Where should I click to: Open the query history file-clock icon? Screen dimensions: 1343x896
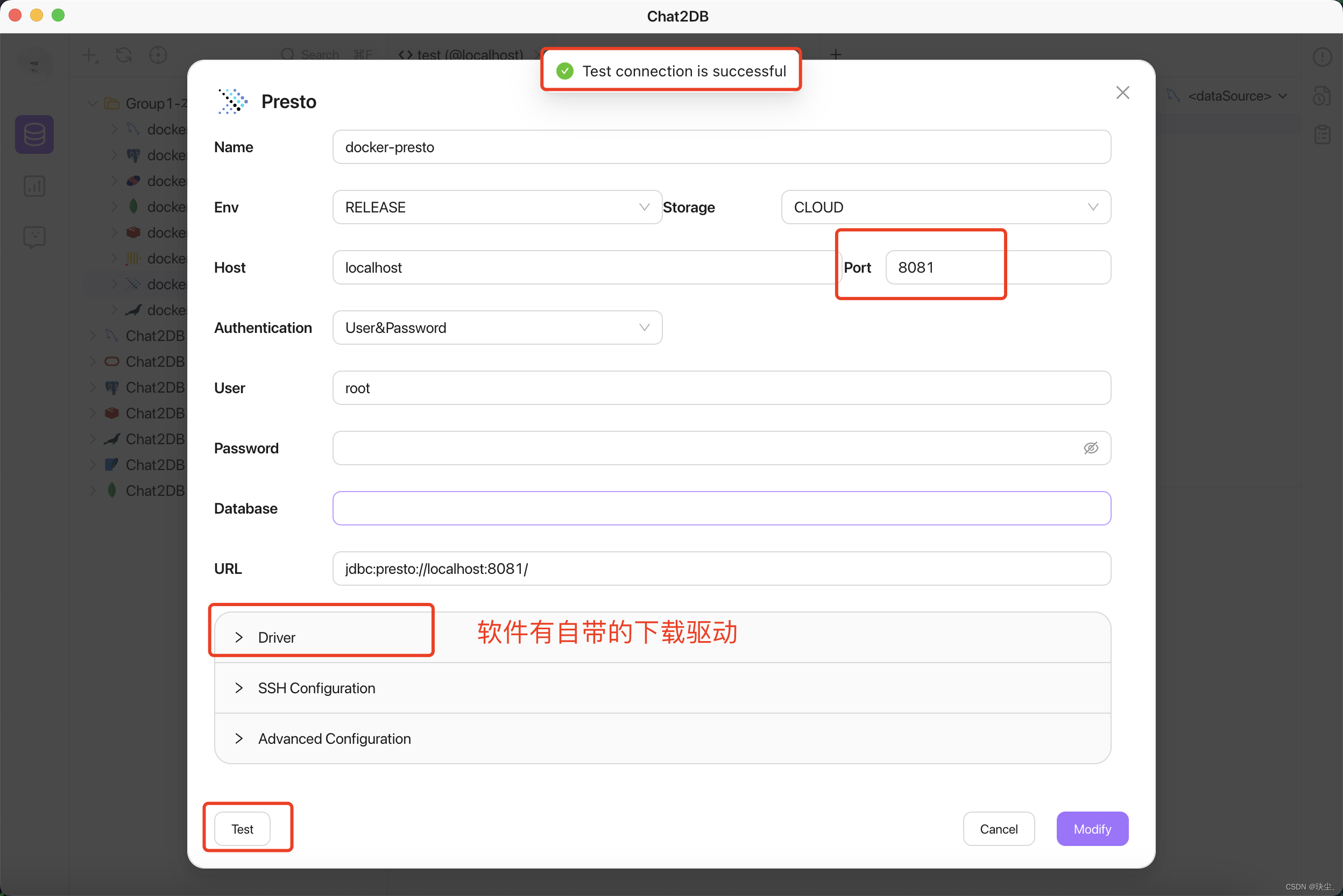tap(1322, 96)
